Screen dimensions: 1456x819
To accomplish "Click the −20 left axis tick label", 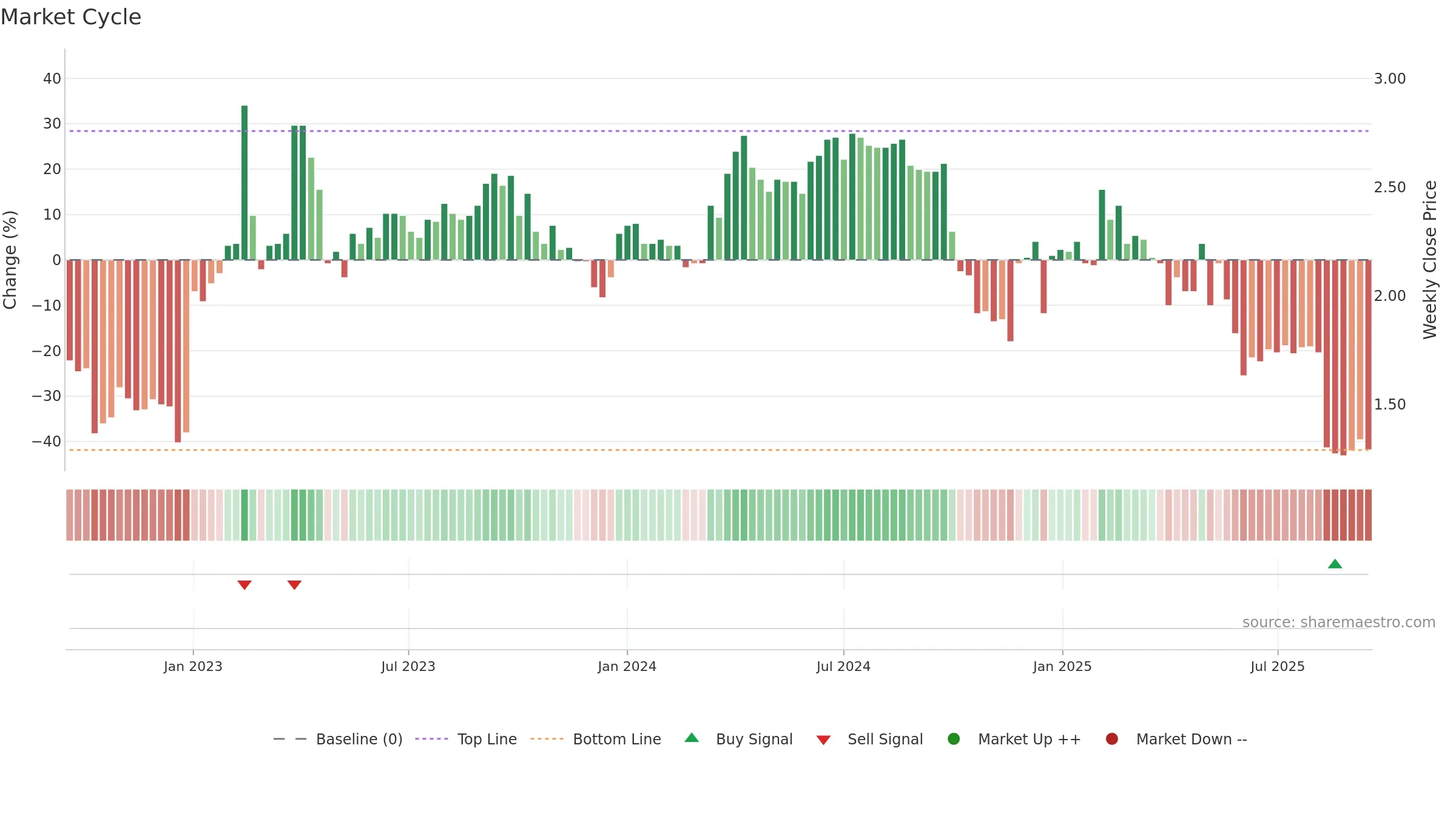I will pyautogui.click(x=47, y=351).
